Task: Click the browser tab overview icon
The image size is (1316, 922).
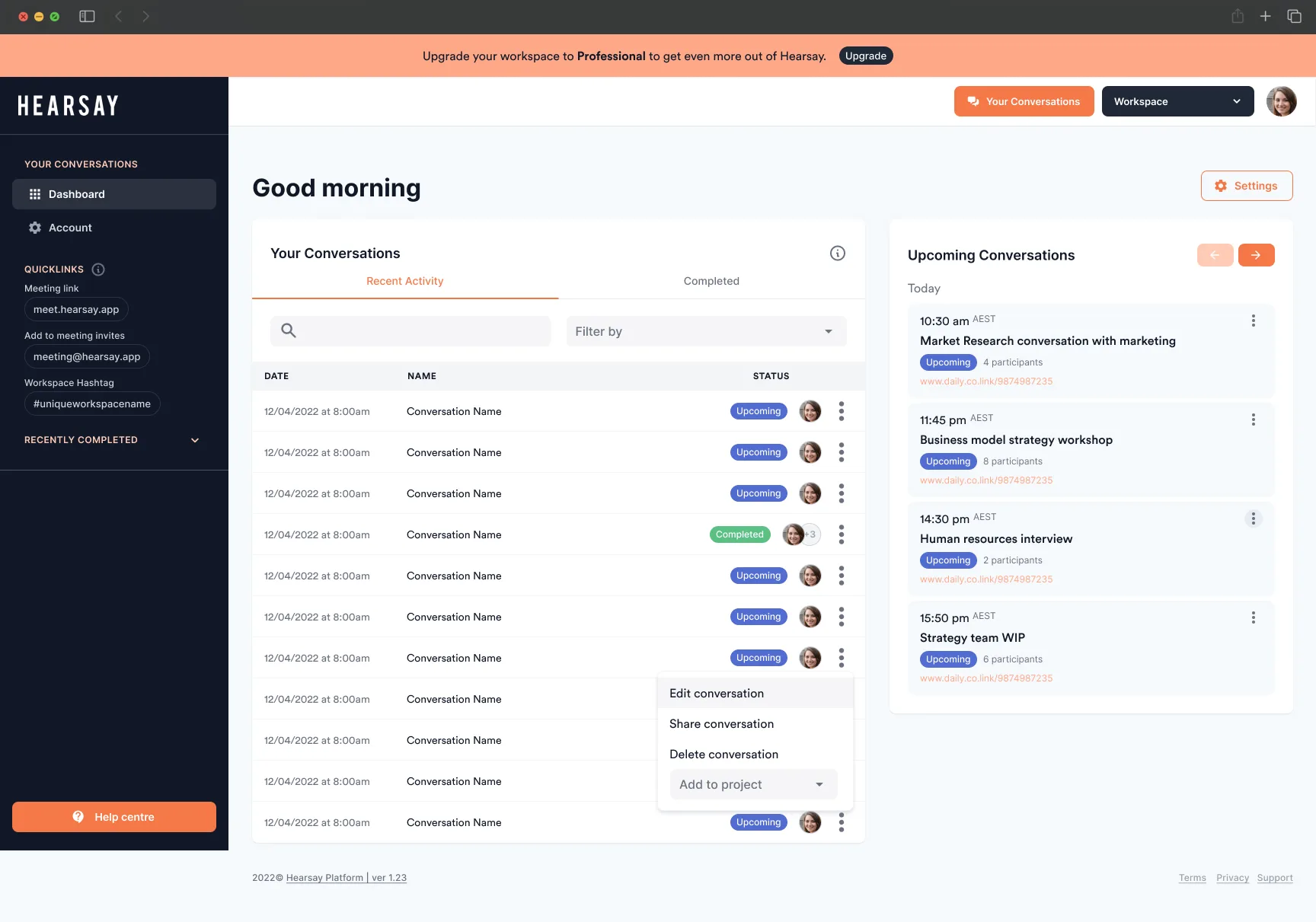Action: [1294, 16]
